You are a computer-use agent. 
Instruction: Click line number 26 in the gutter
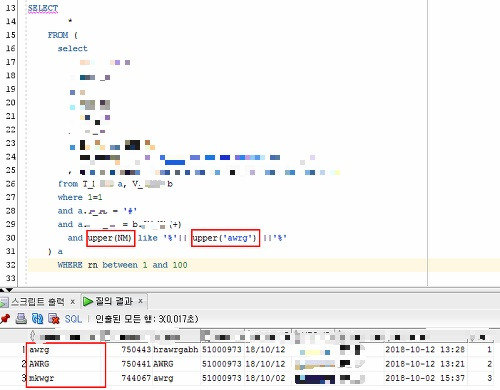click(x=11, y=184)
